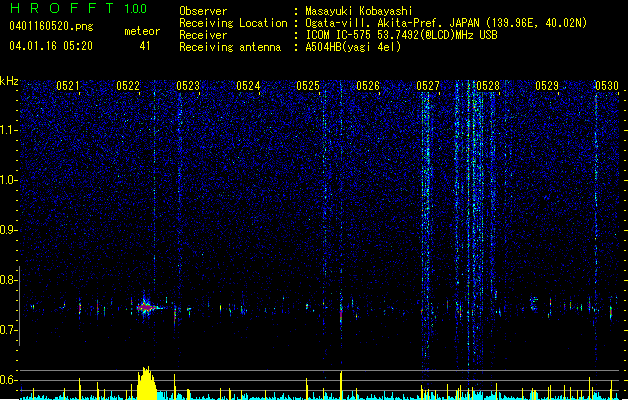Click the 1.0 kHz axis label
Screen dimensions: 629x400
pyautogui.click(x=8, y=180)
